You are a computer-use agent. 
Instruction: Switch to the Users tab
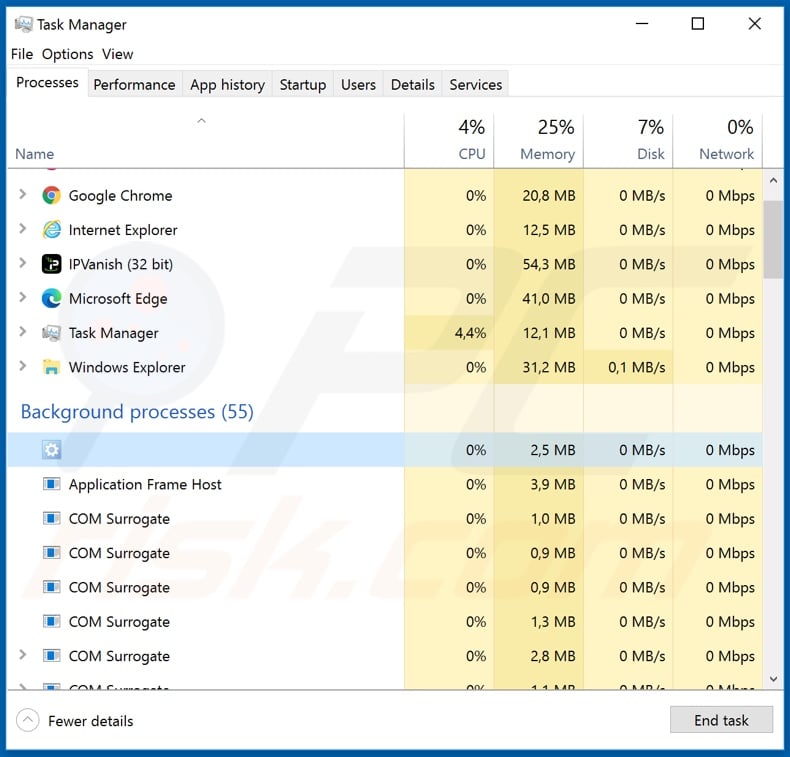click(358, 85)
